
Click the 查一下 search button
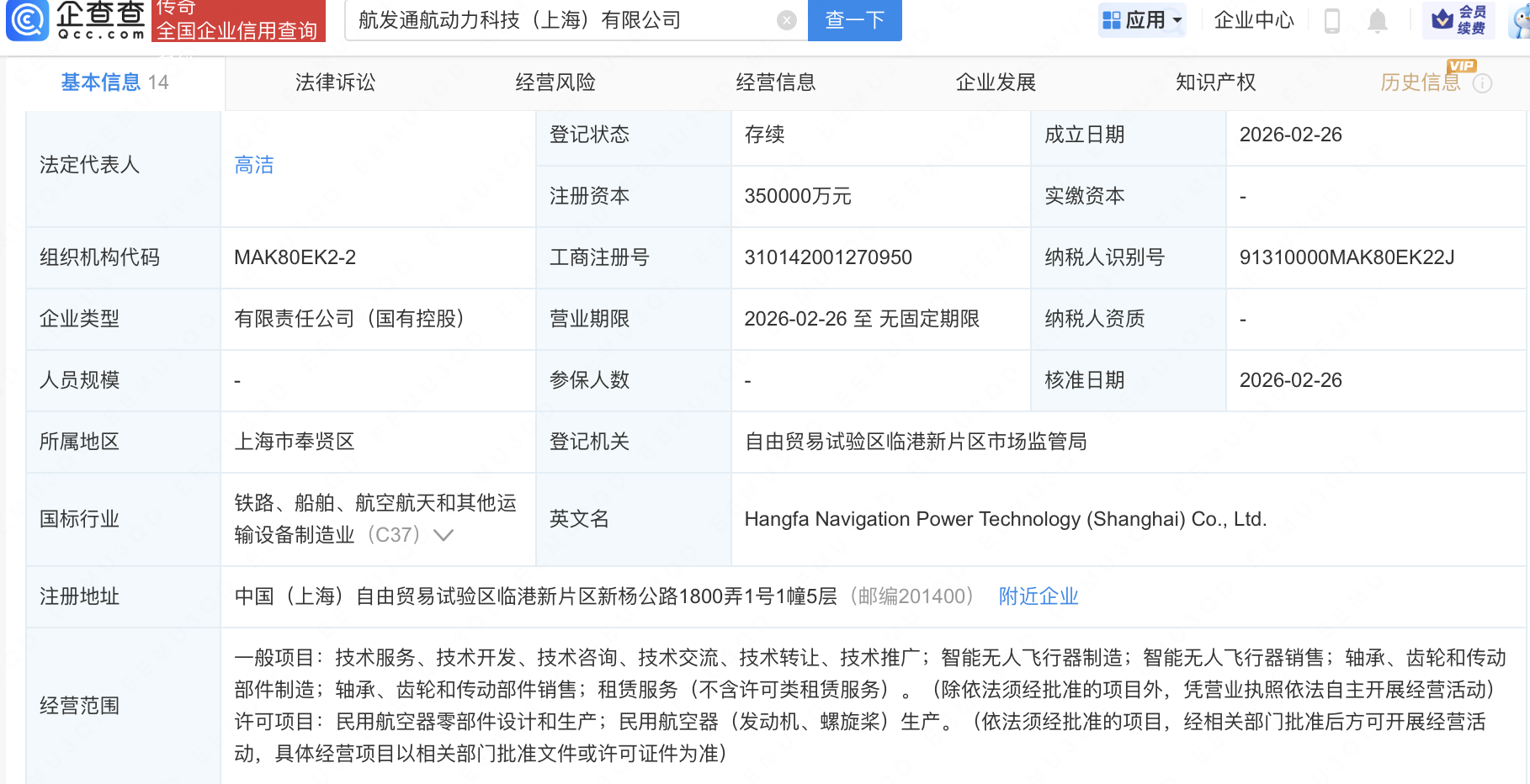pos(854,20)
